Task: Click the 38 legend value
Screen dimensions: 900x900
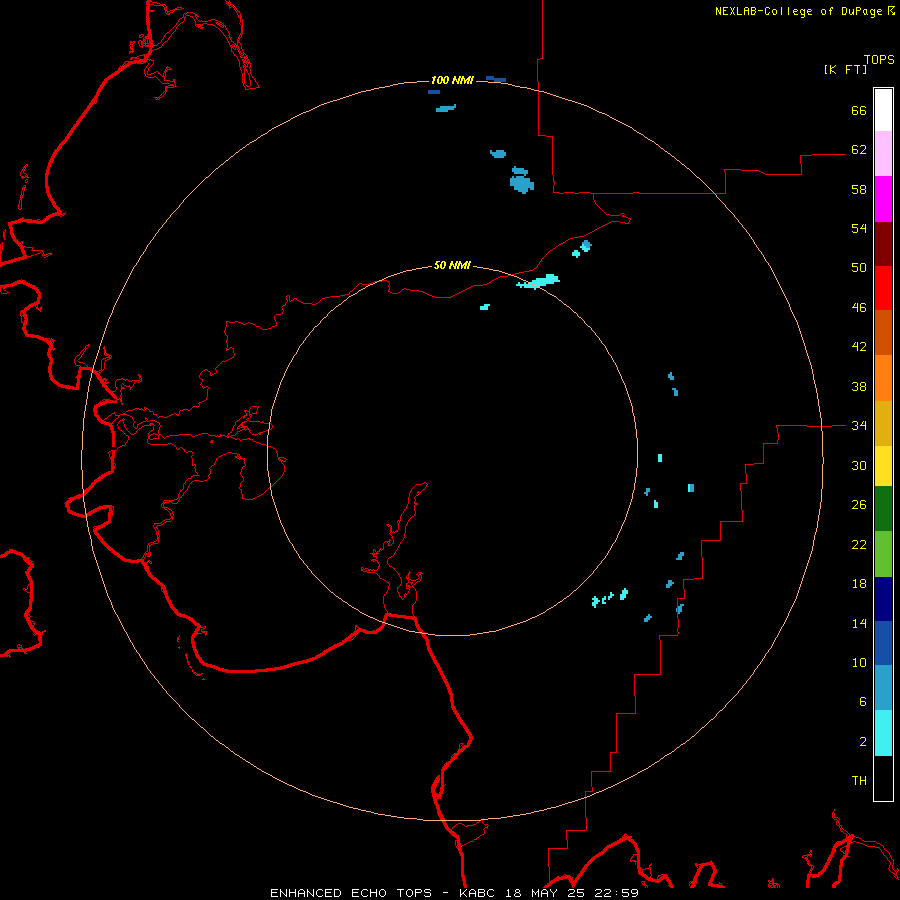Action: click(x=859, y=387)
